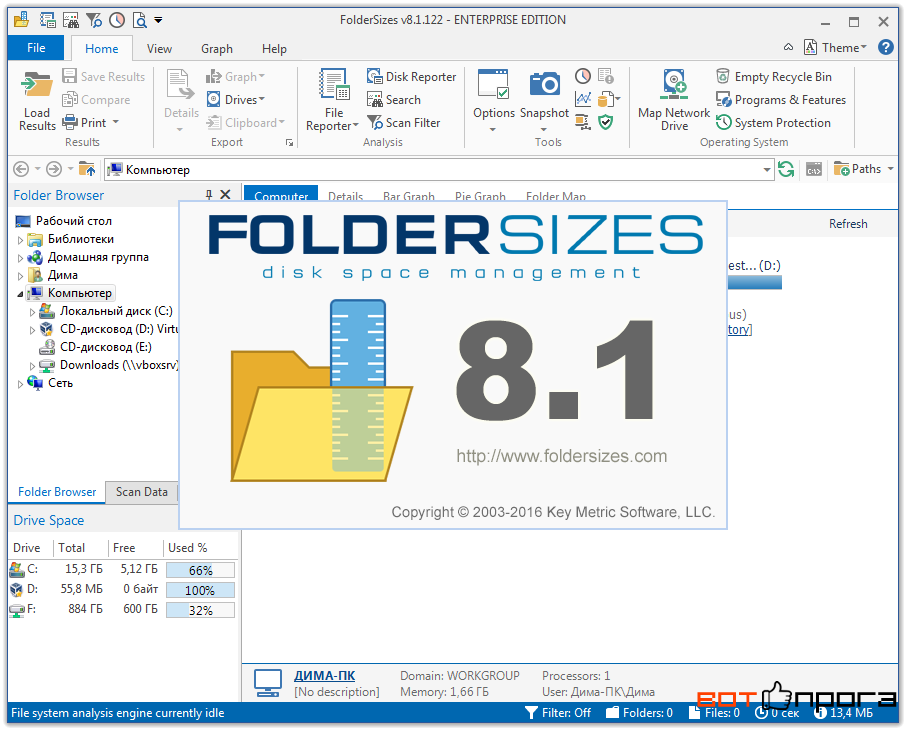Switch to the Scan Data tab
This screenshot has height=732, width=909.
[141, 491]
